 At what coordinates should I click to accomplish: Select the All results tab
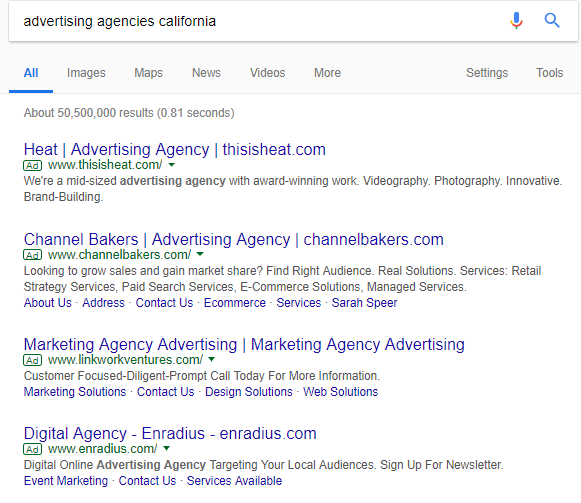[x=31, y=73]
